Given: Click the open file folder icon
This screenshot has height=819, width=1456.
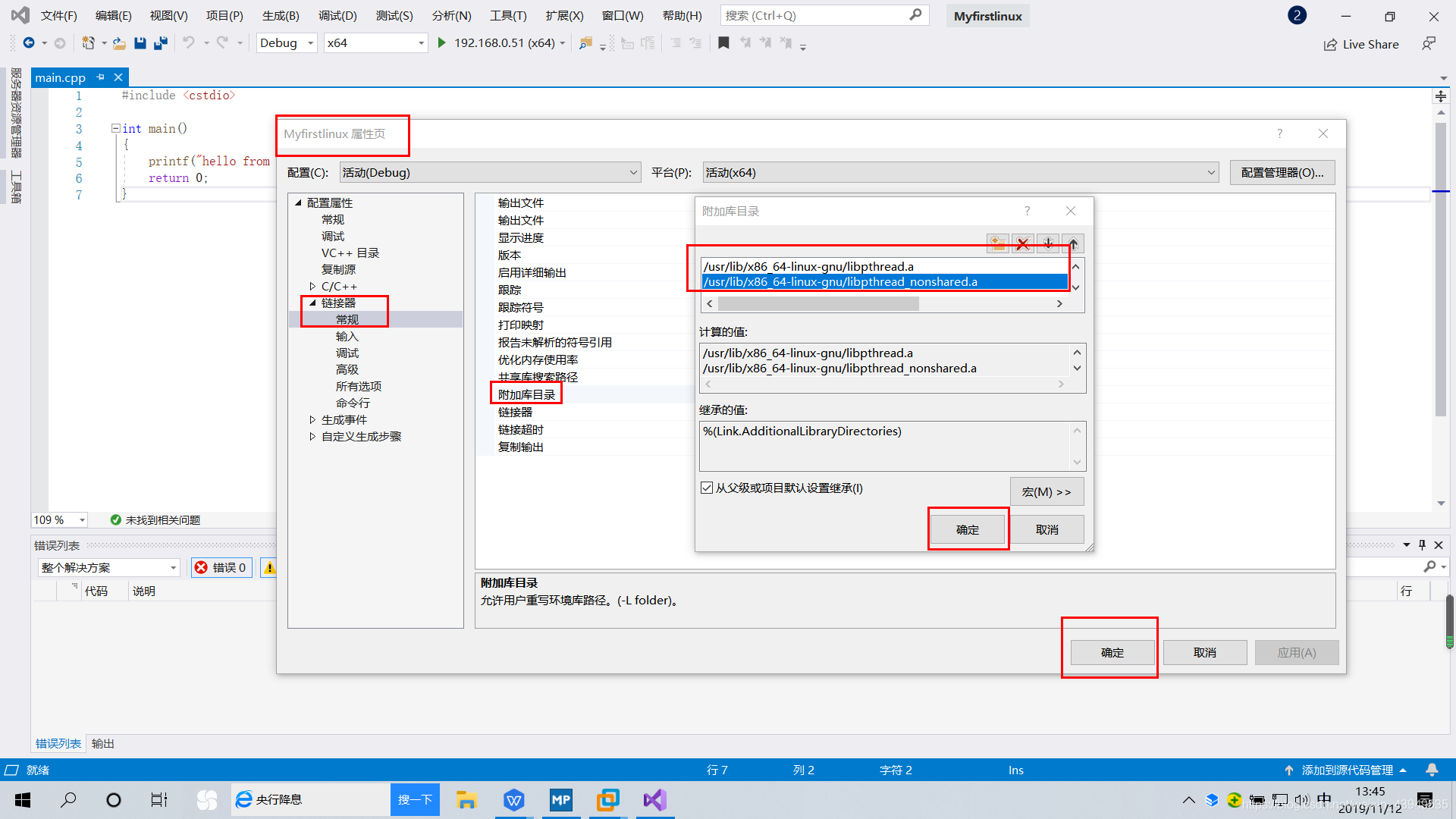Looking at the screenshot, I should [x=120, y=43].
